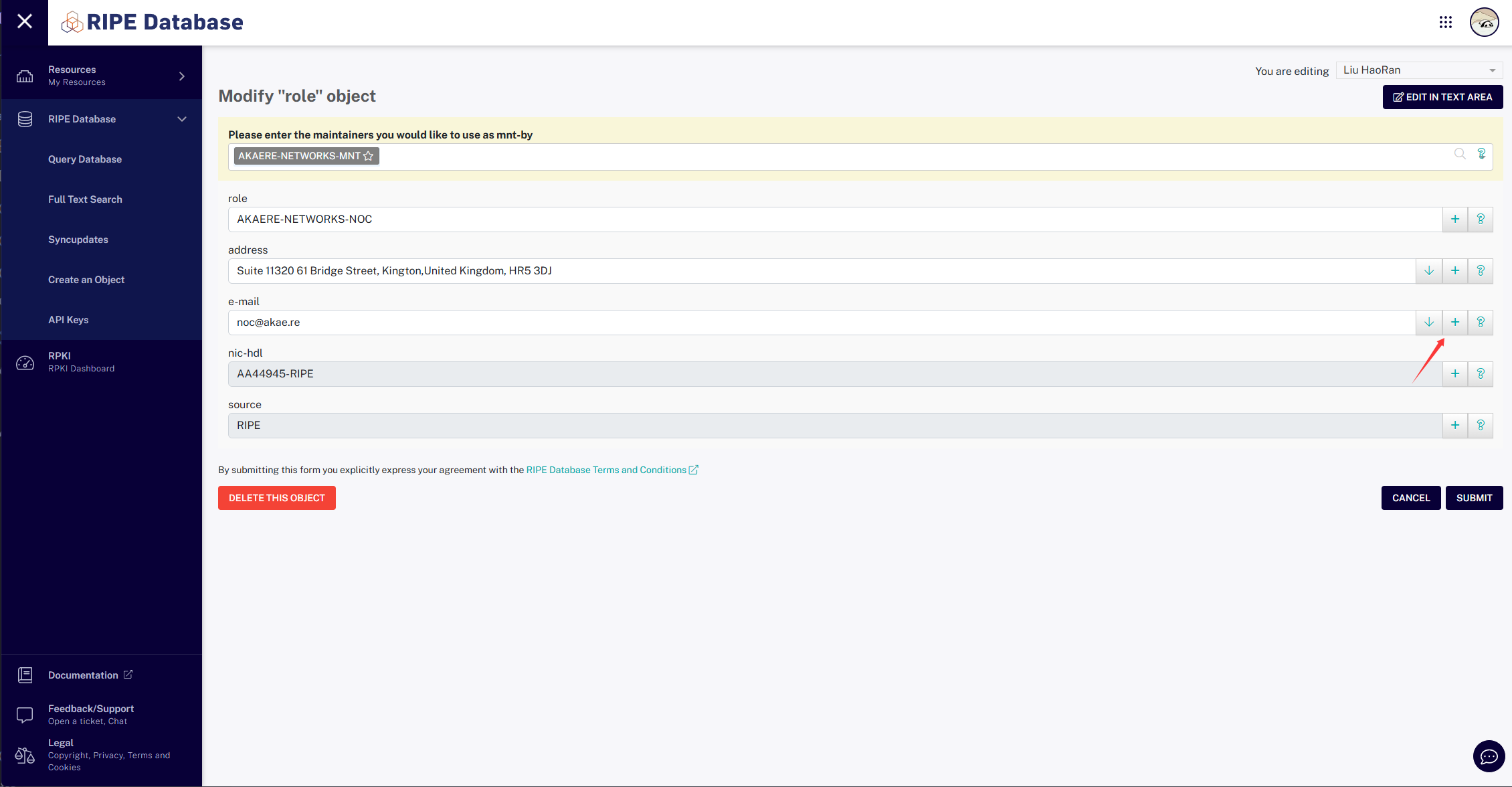Open the live chat bubble icon

click(x=1489, y=756)
